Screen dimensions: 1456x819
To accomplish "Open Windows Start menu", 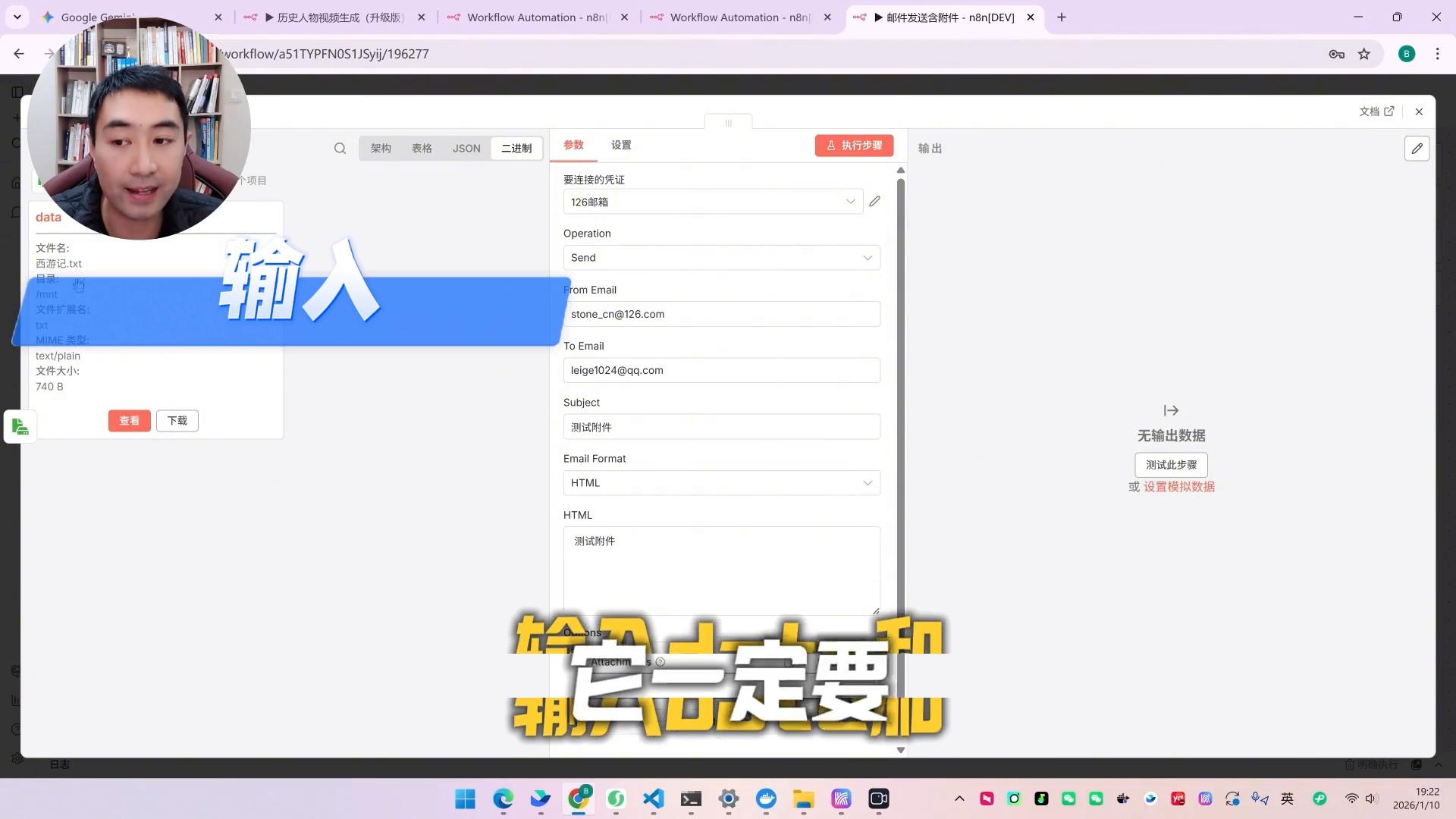I will [x=465, y=799].
